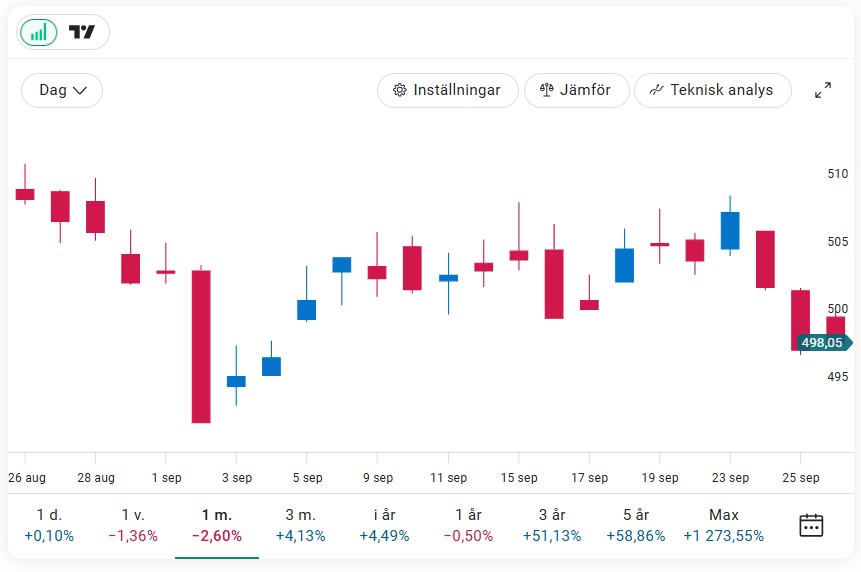Click the Jämför compare button
The height and width of the screenshot is (572, 861).
575,90
